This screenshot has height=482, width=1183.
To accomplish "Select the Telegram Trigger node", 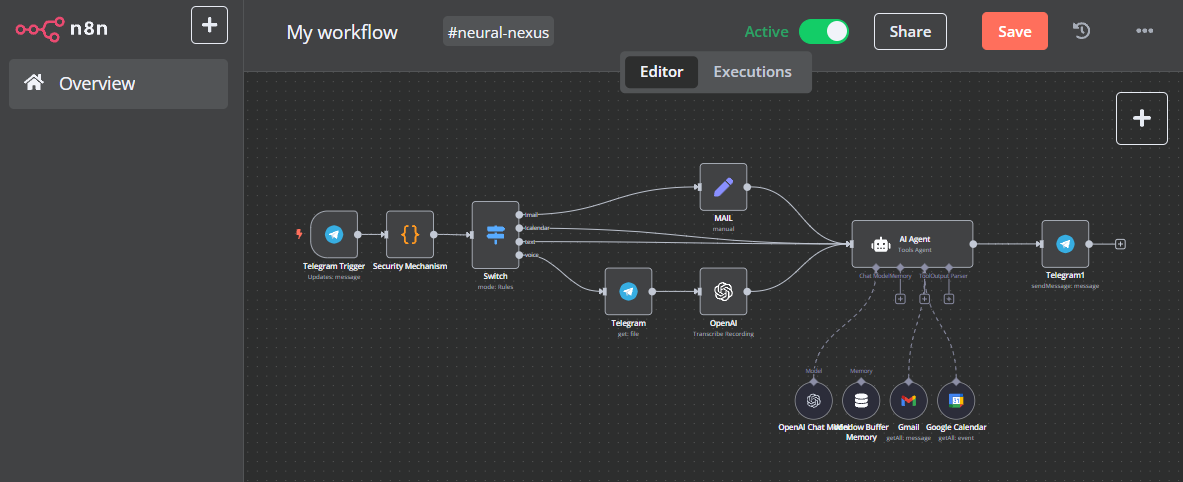I will coord(333,235).
